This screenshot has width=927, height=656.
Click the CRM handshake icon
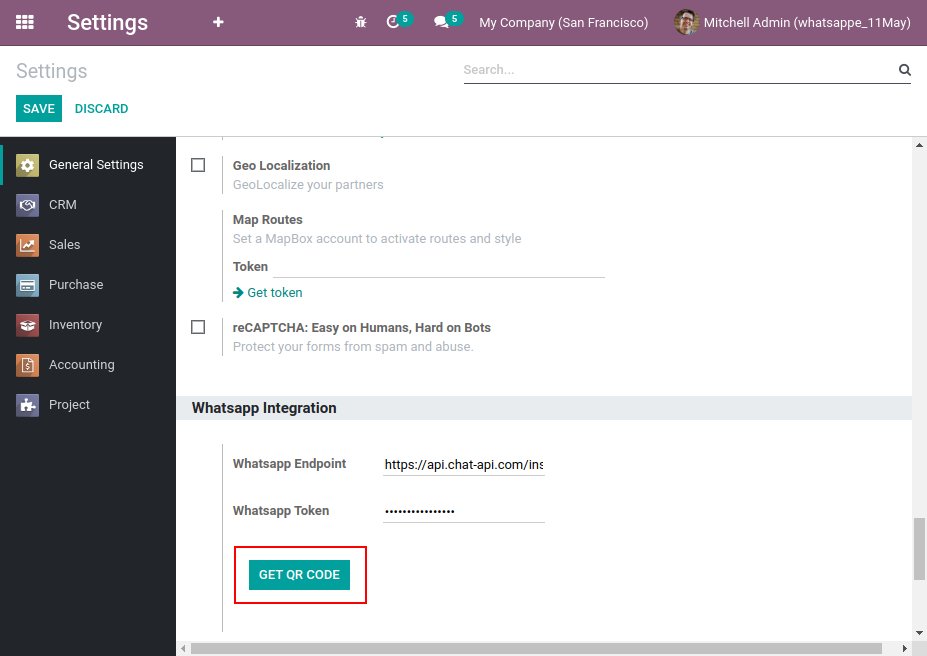pos(27,205)
